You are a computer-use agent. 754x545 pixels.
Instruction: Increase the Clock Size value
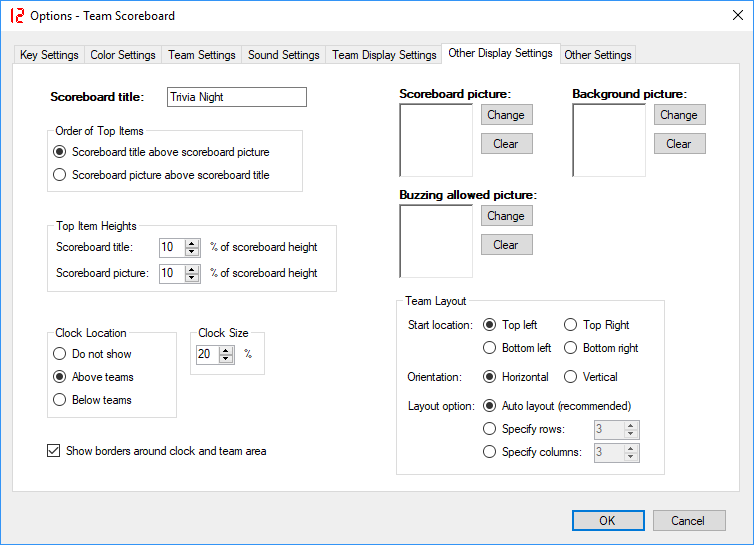226,350
